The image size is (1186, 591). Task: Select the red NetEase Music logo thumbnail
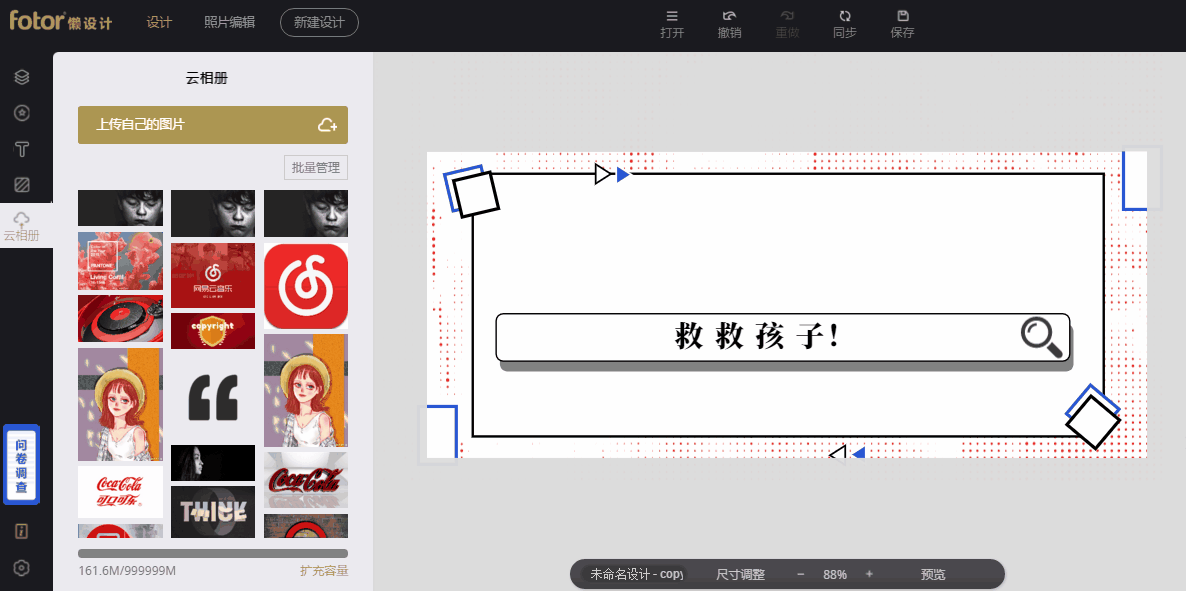[x=305, y=287]
